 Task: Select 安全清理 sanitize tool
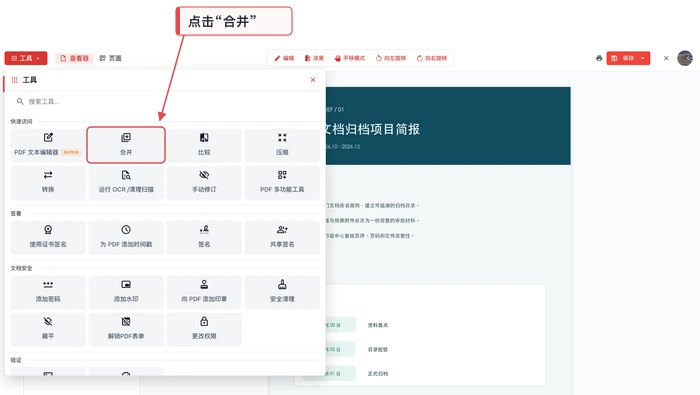(282, 292)
